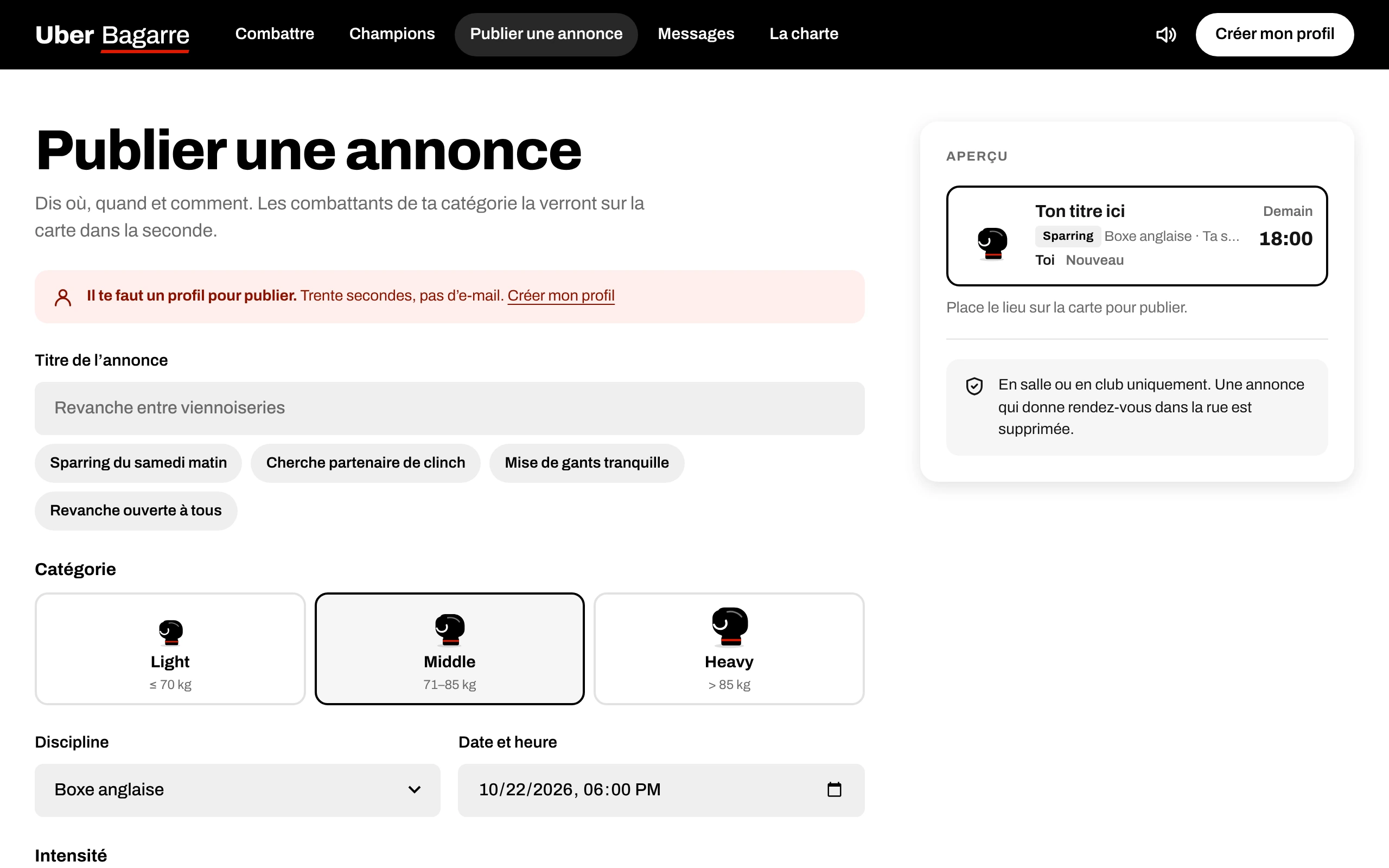1389x868 pixels.
Task: Open the calendar picker icon
Action: click(x=834, y=789)
